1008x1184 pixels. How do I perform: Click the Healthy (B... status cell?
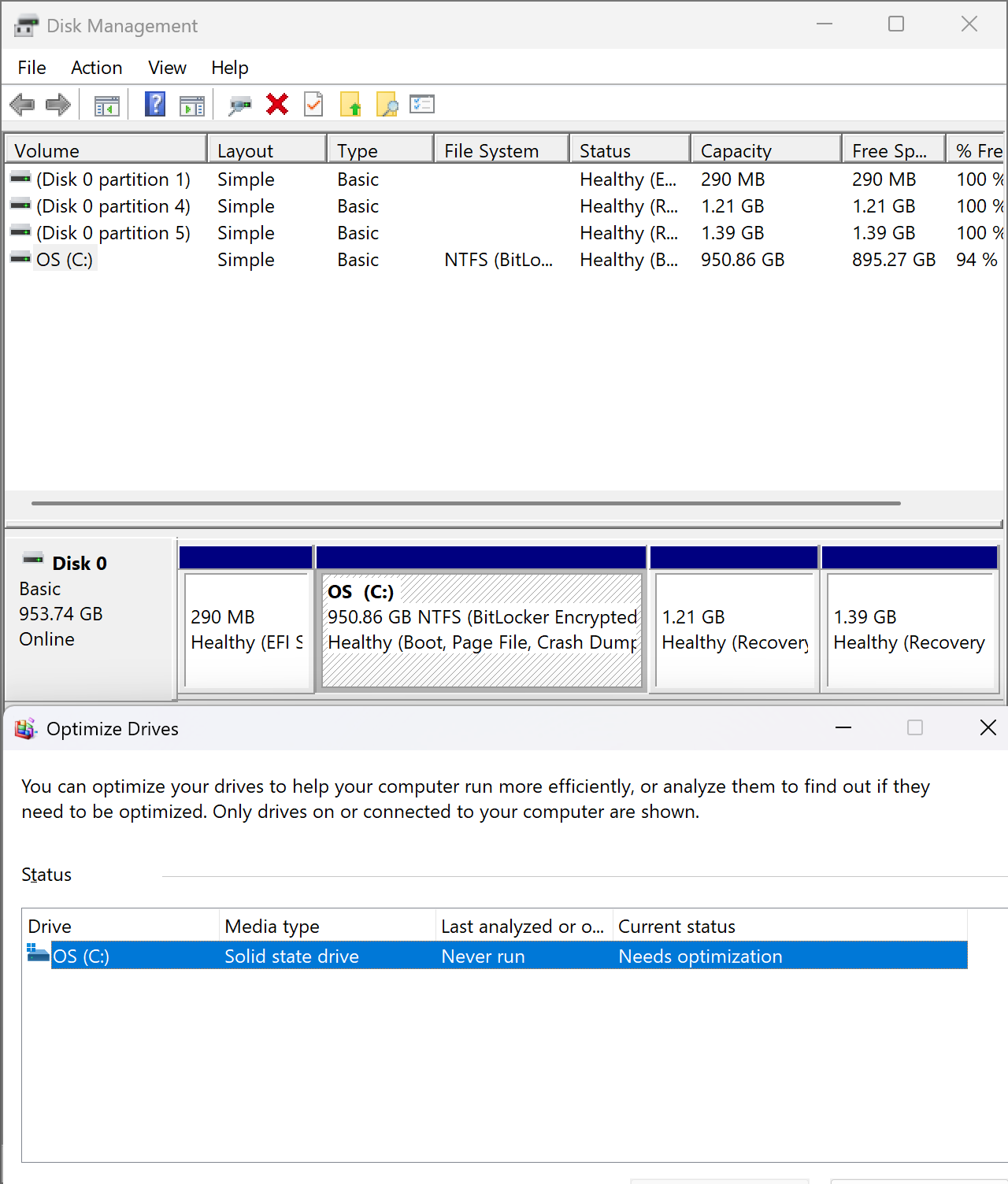tap(628, 260)
